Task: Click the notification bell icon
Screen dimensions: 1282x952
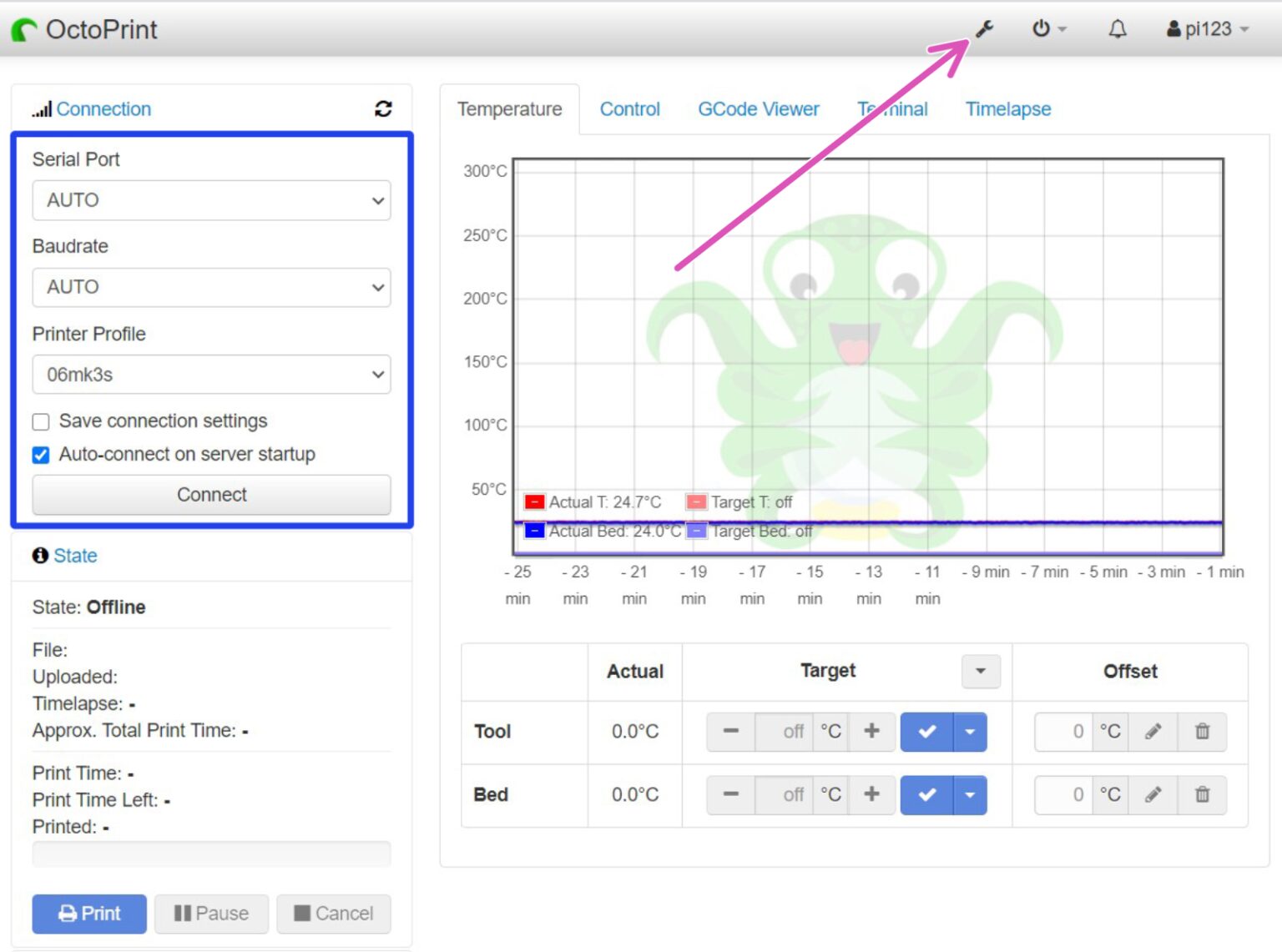Action: pos(1117,29)
